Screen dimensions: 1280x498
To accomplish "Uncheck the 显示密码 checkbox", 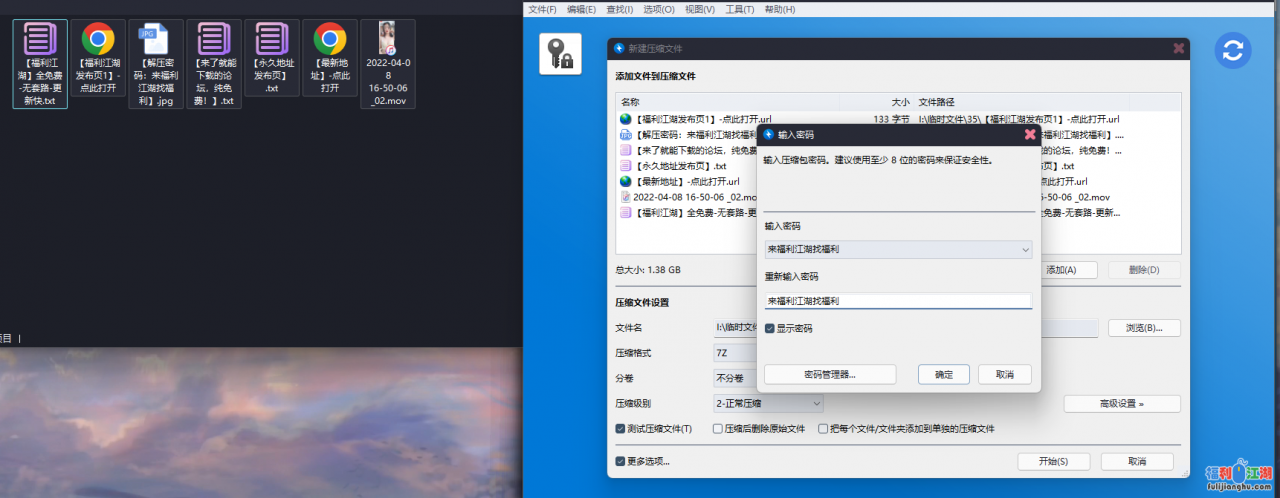I will click(x=769, y=328).
